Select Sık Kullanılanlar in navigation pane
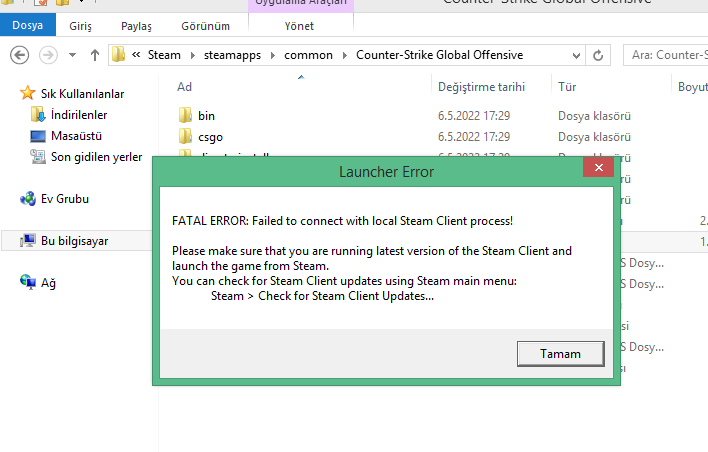 coord(83,94)
